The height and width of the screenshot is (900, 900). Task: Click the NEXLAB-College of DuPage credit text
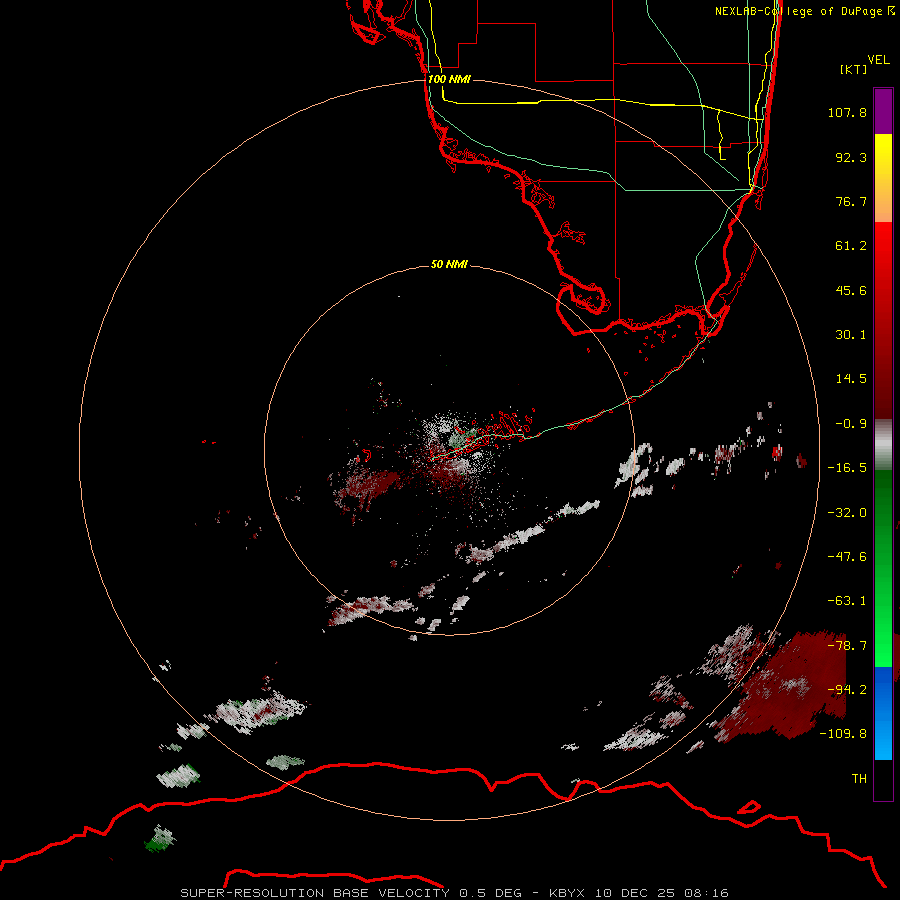tap(804, 11)
